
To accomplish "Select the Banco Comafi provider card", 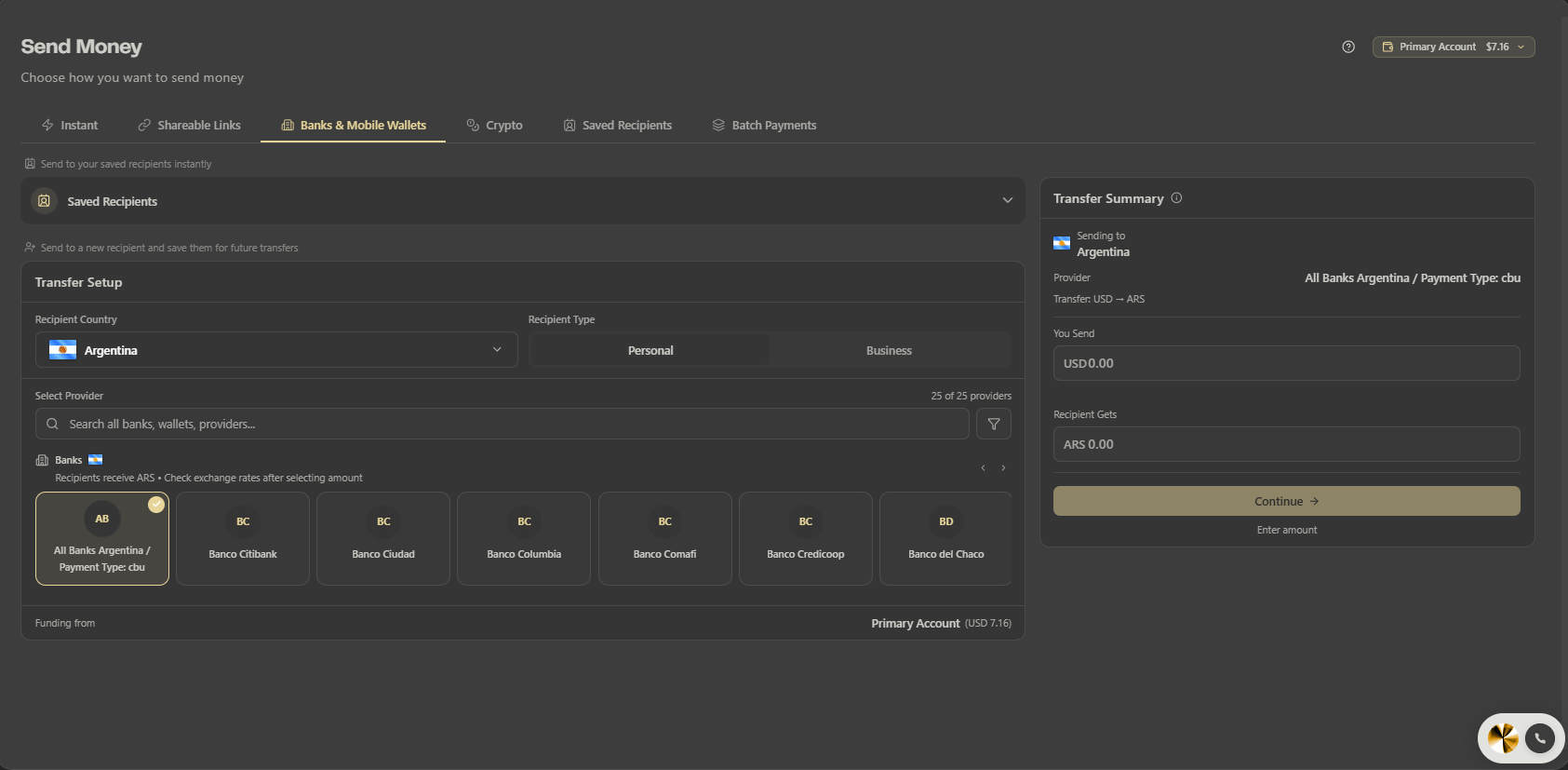I will (x=664, y=539).
